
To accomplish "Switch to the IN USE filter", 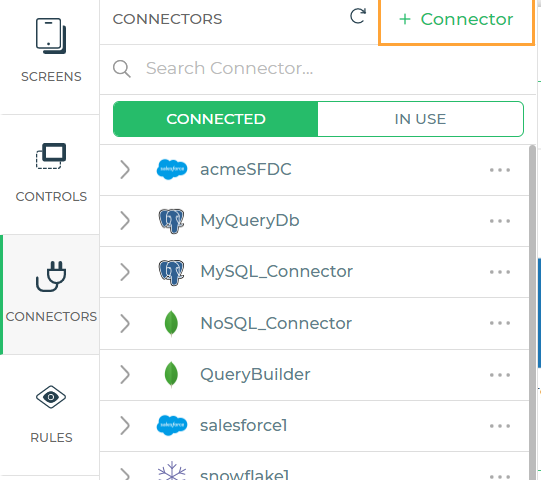I will coord(420,119).
